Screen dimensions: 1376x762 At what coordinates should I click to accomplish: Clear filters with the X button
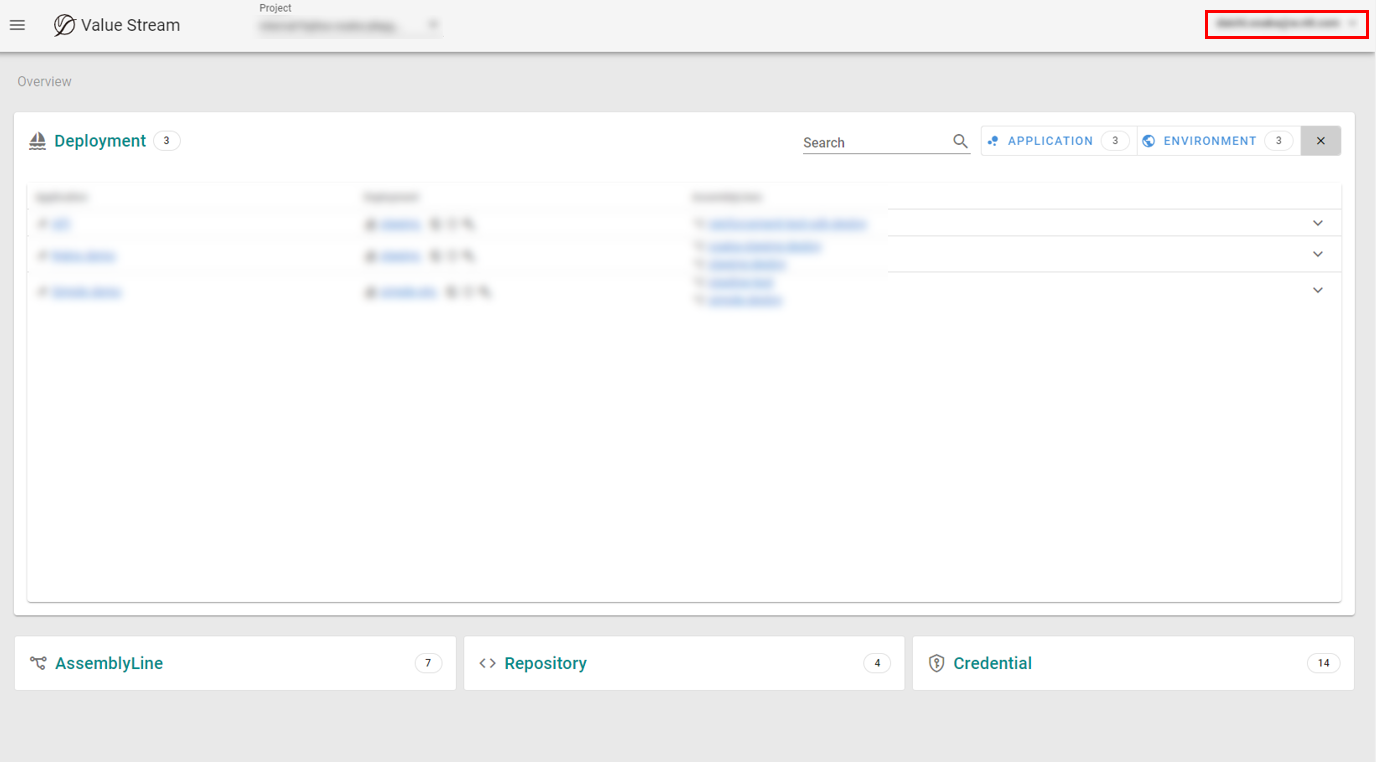tap(1320, 141)
